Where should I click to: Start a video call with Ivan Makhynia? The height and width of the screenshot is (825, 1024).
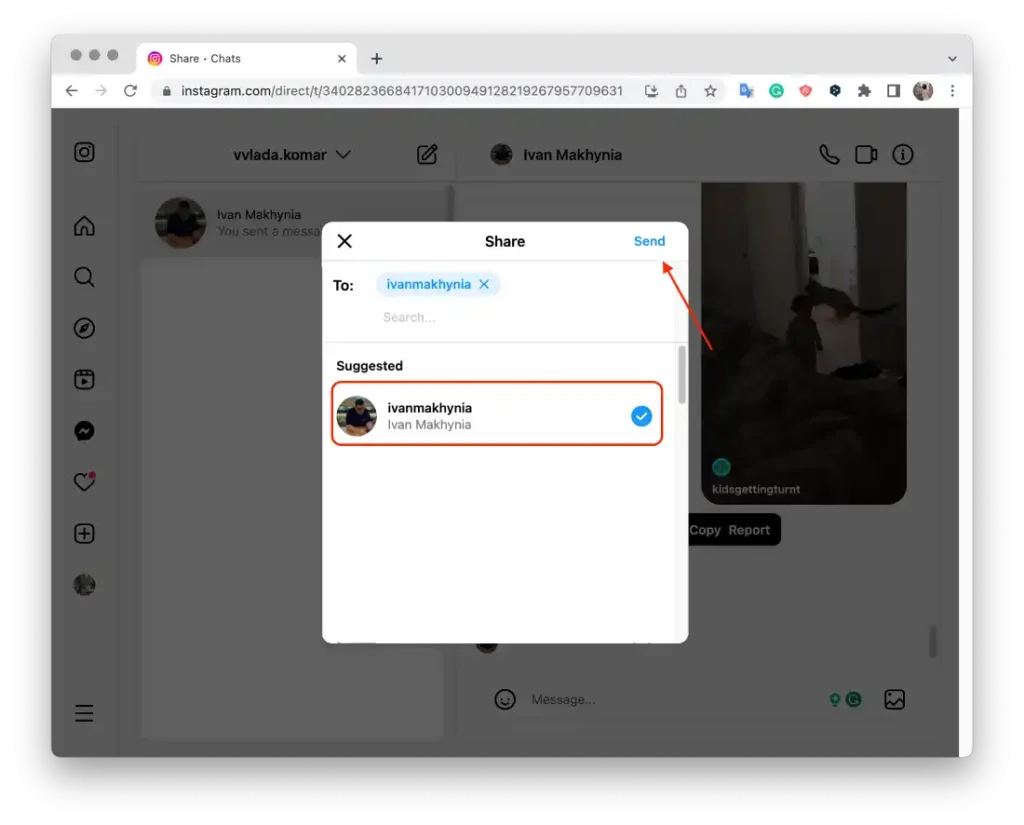[x=866, y=155]
